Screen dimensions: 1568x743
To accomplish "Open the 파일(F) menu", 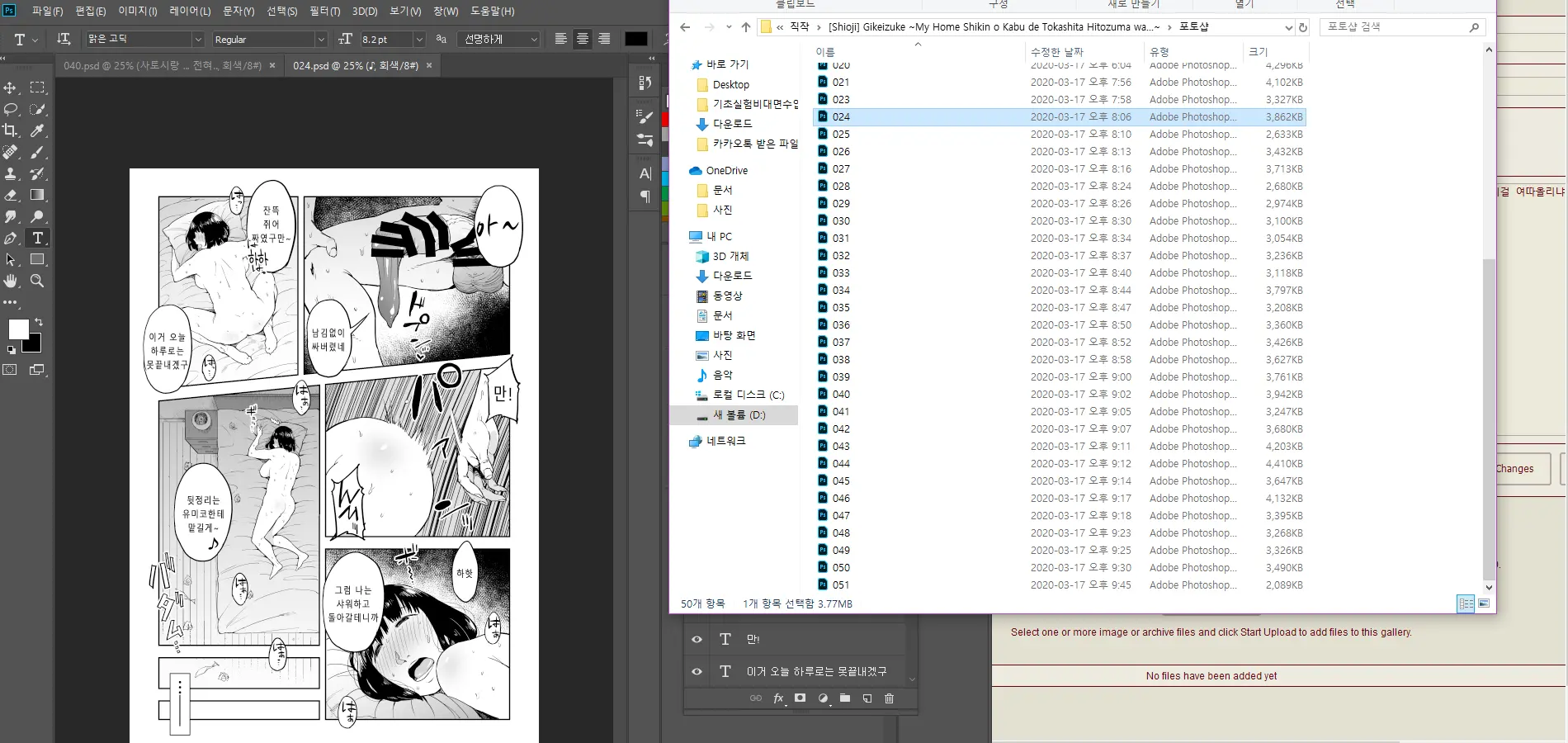I will tap(47, 11).
